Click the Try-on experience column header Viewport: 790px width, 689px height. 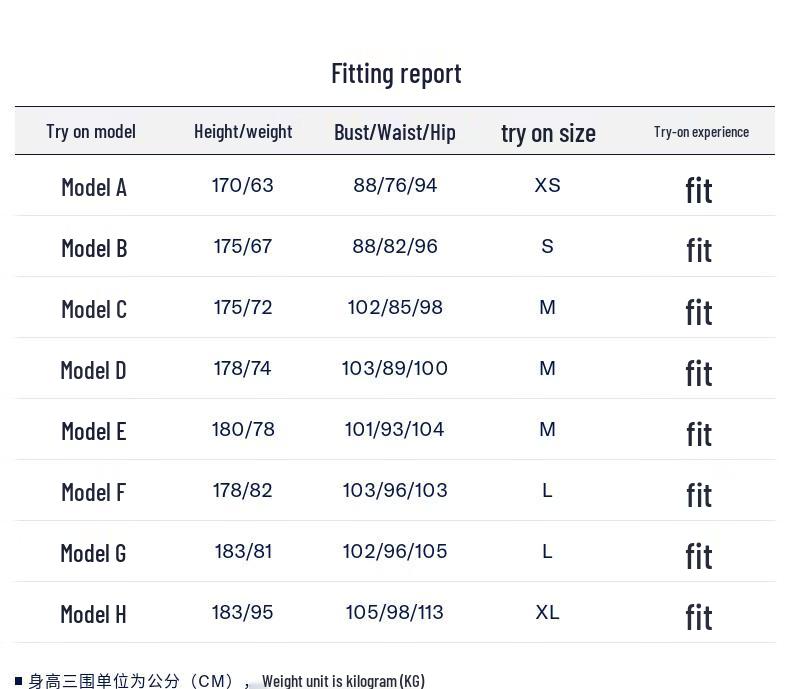point(701,132)
